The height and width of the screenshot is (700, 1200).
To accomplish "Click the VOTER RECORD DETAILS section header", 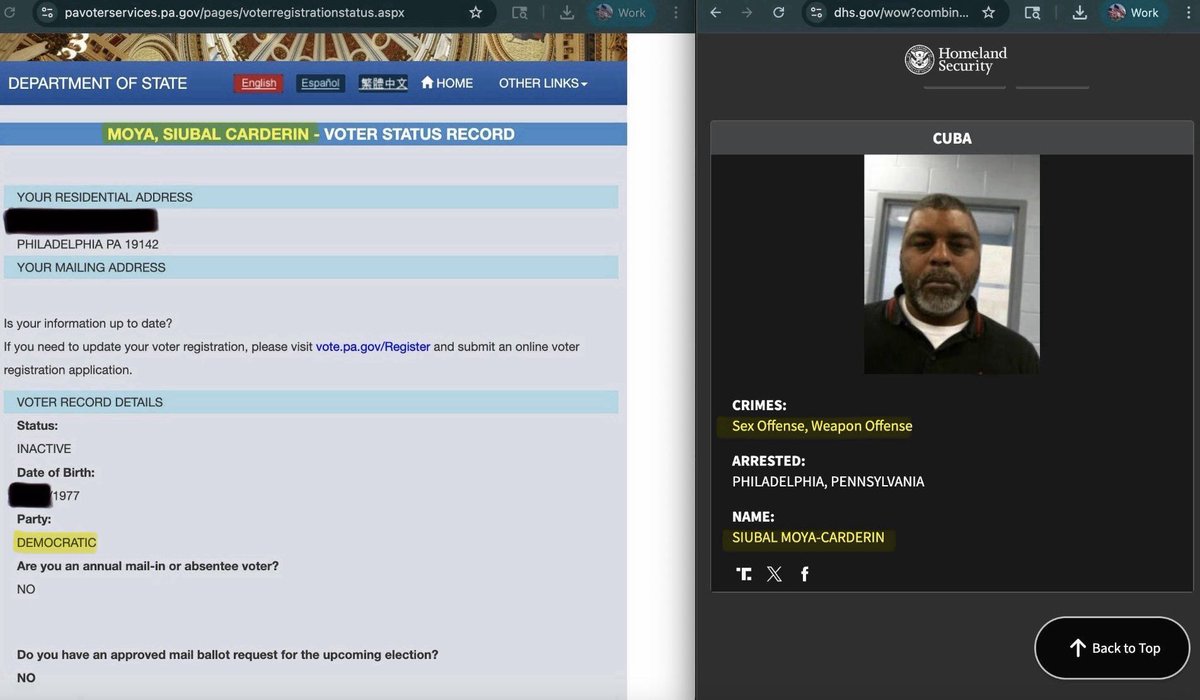I will tap(311, 402).
